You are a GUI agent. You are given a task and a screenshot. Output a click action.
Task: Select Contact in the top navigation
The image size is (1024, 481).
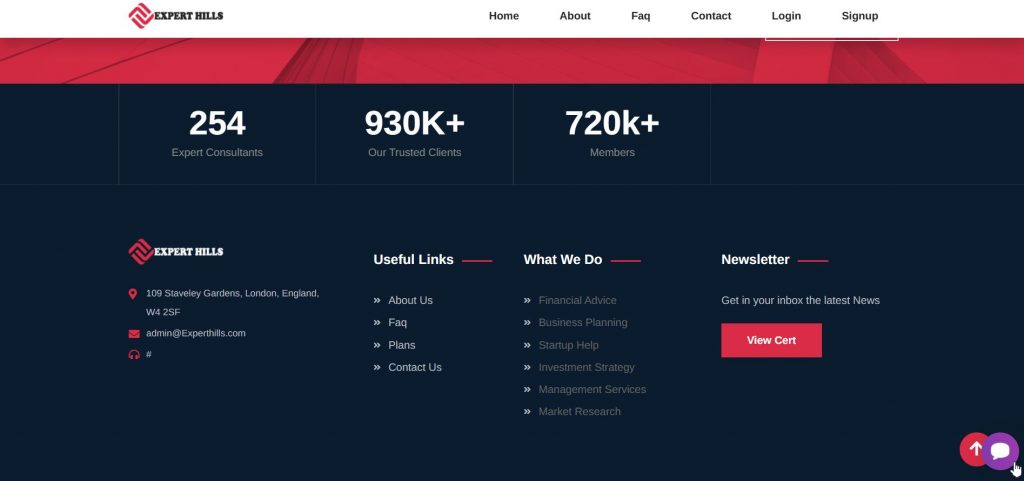pyautogui.click(x=711, y=16)
